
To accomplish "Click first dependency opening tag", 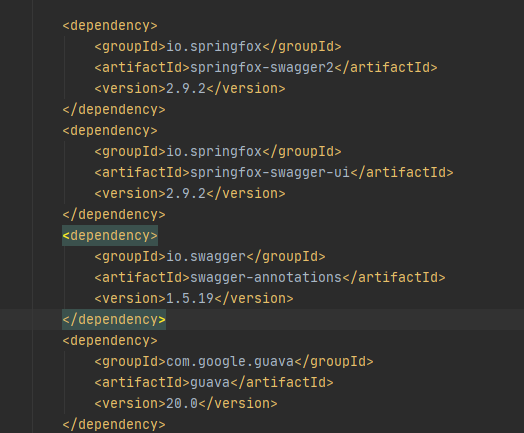I will point(110,26).
